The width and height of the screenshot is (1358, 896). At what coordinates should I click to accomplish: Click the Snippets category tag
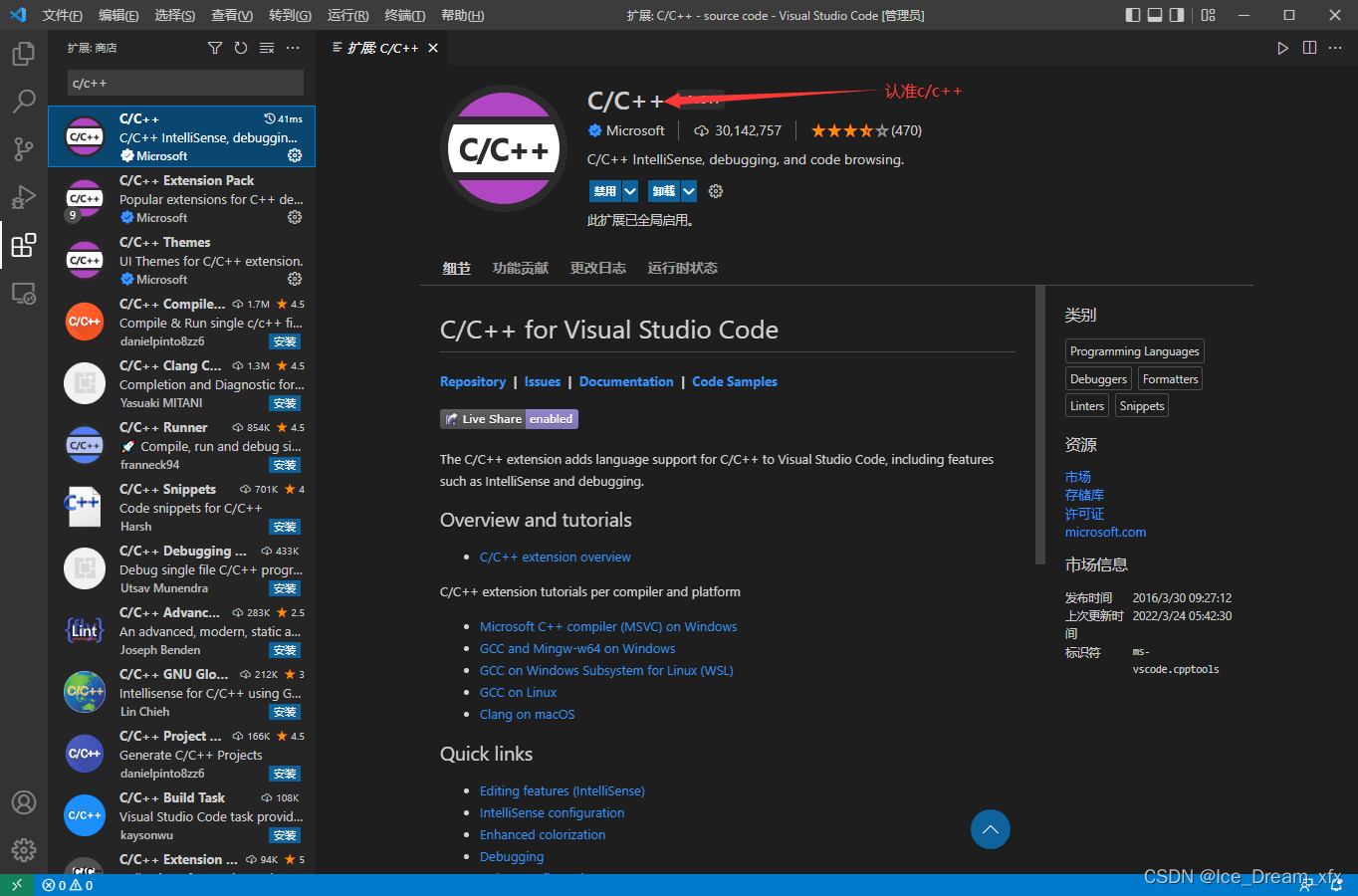tap(1142, 406)
